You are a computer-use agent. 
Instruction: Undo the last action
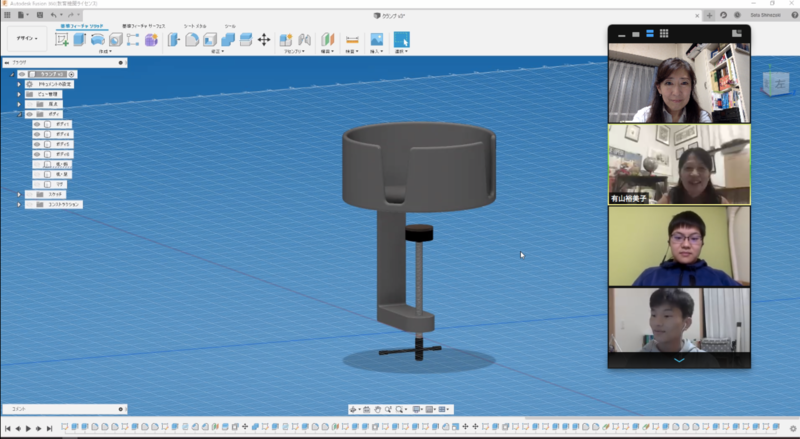[54, 15]
